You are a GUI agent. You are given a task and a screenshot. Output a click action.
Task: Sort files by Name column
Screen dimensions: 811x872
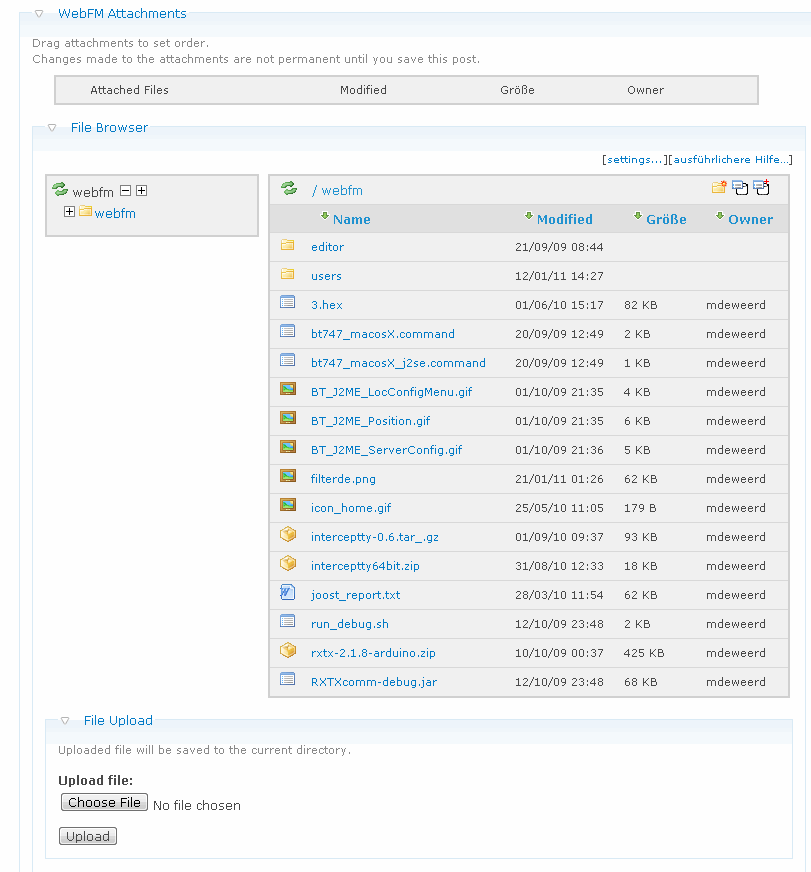(x=351, y=219)
